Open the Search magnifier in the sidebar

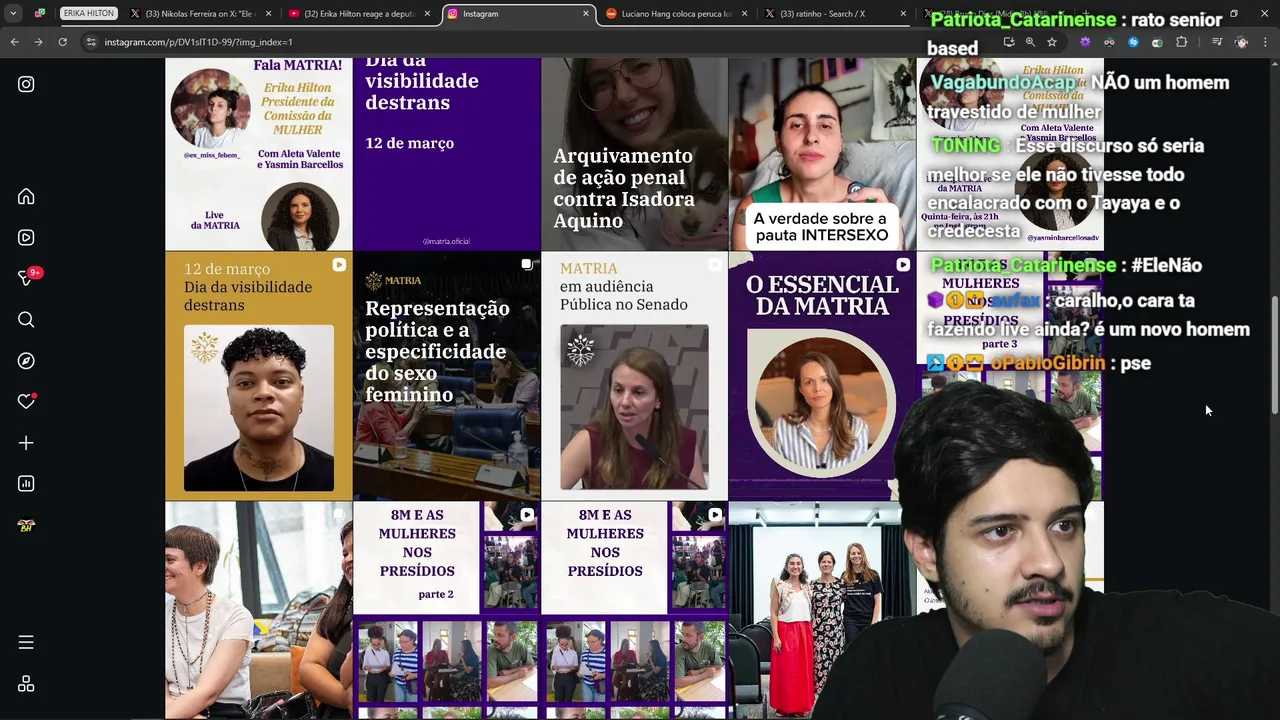[26, 320]
